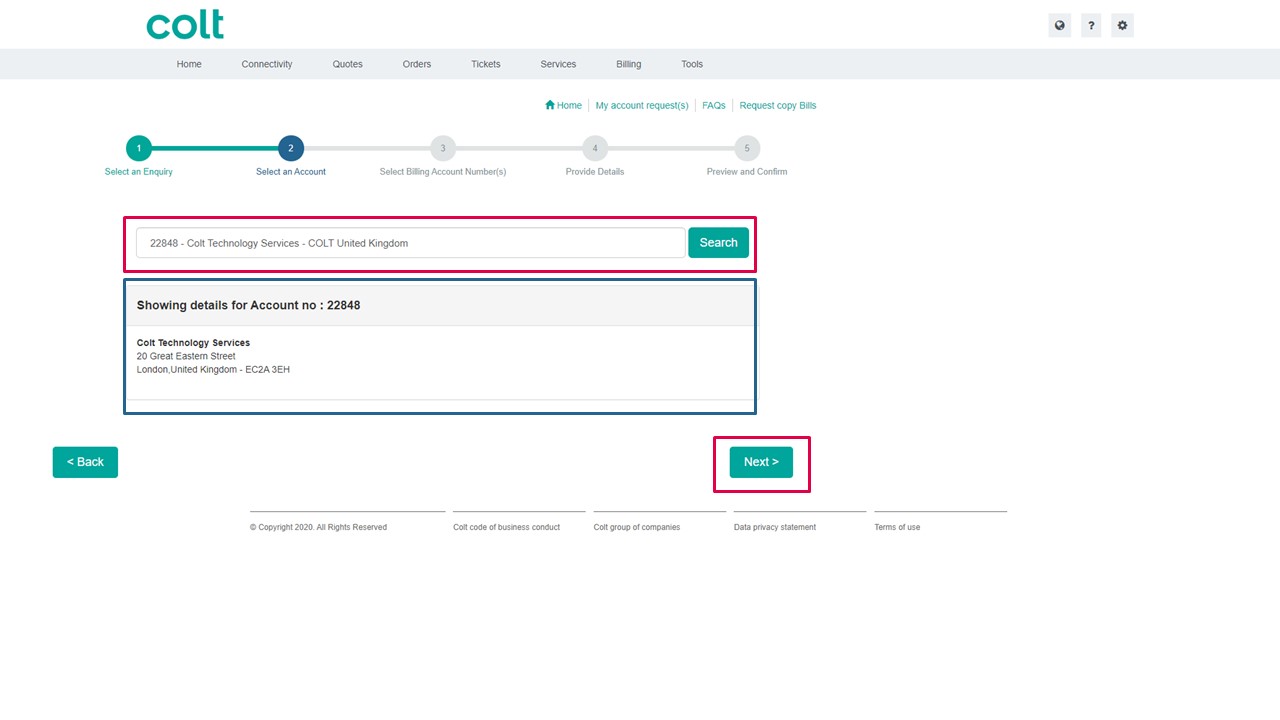Open the Tools menu
The width and height of the screenshot is (1280, 720).
tap(692, 64)
